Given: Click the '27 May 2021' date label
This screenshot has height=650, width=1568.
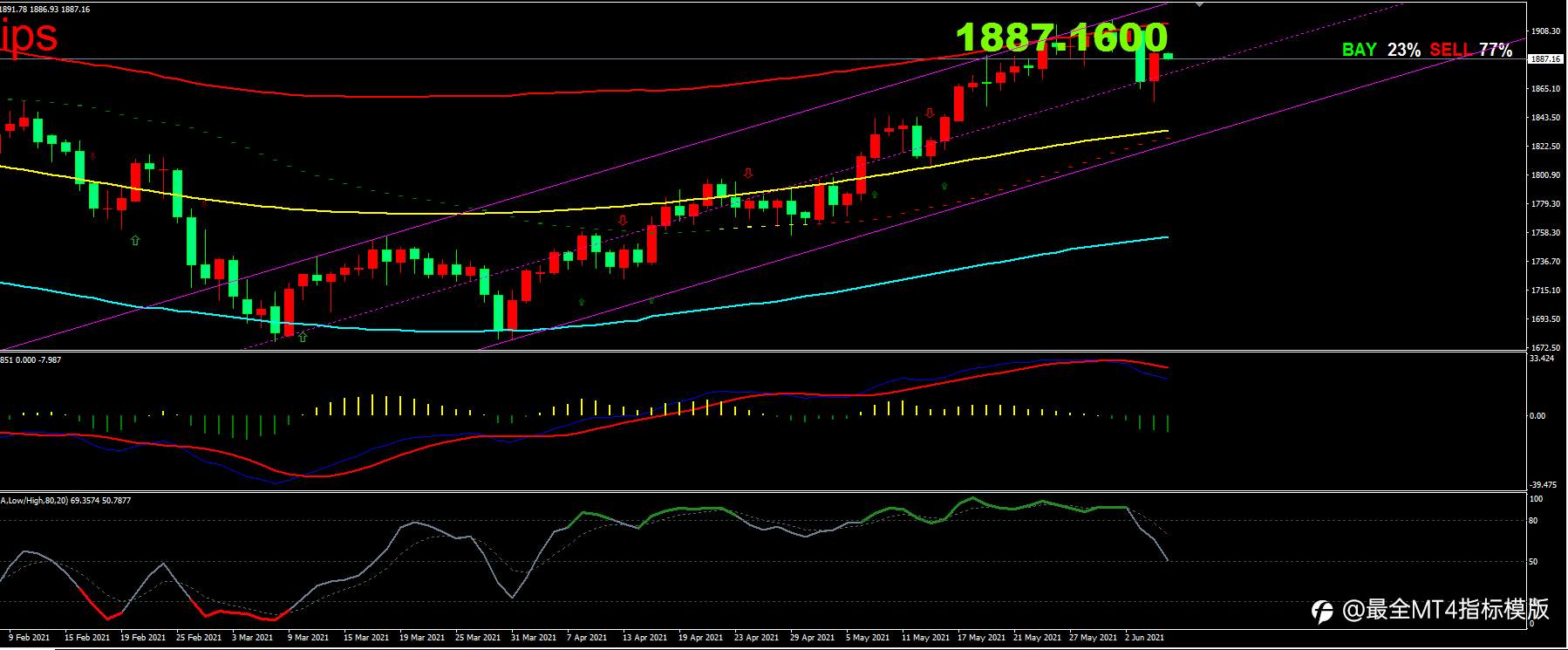Looking at the screenshot, I should point(1093,638).
